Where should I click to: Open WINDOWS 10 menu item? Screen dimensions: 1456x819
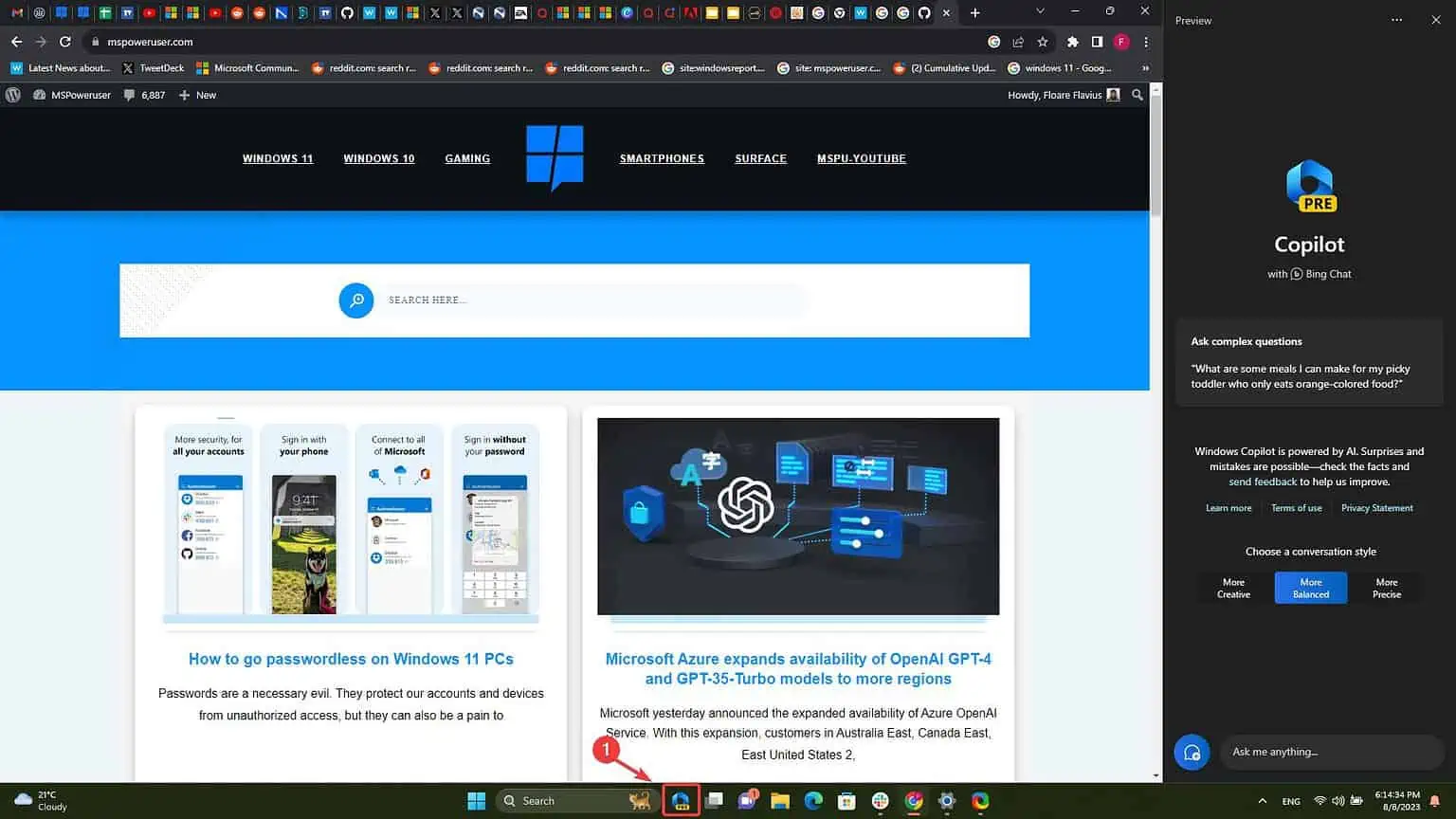[x=379, y=158]
